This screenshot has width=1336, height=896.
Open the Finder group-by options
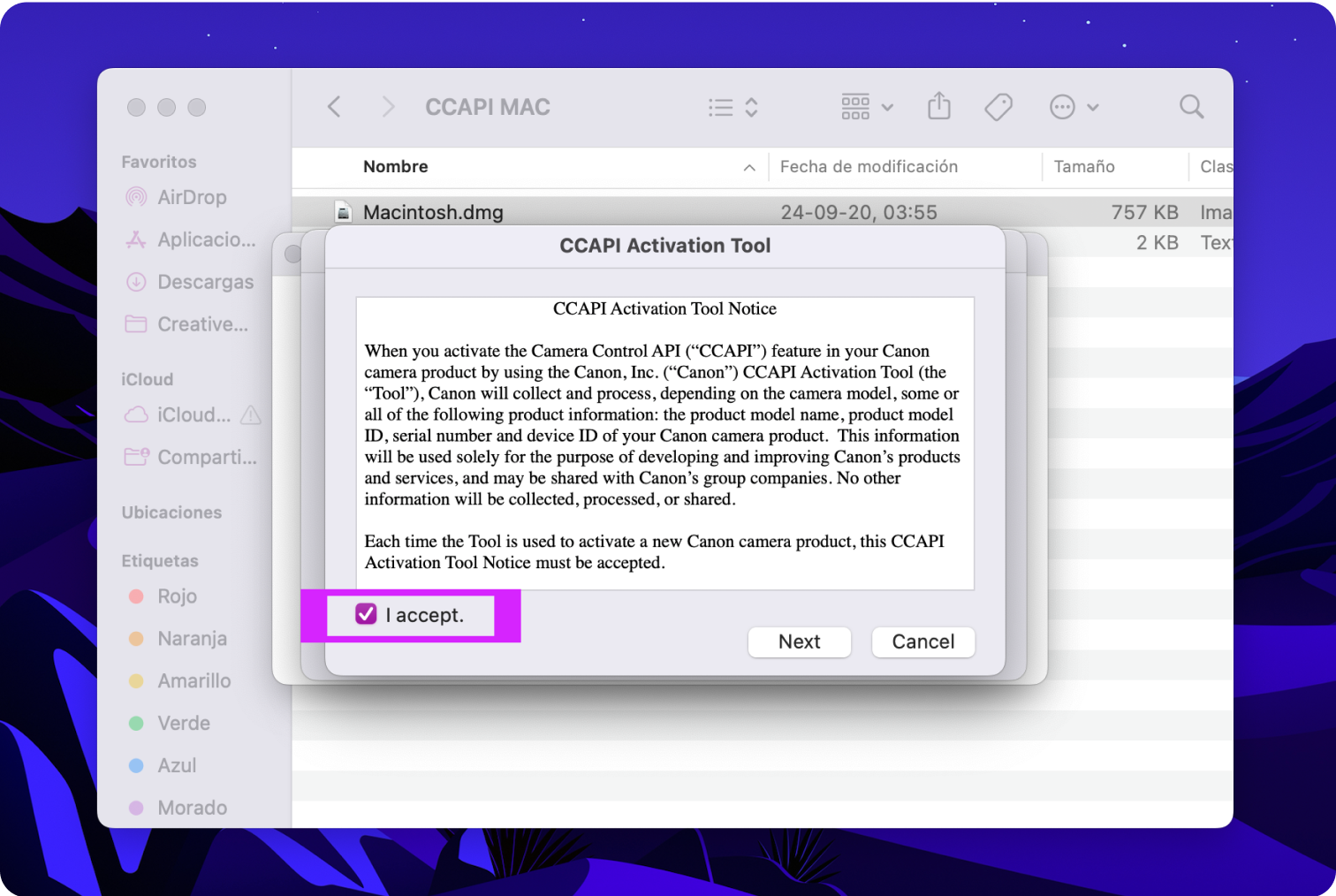coord(867,107)
